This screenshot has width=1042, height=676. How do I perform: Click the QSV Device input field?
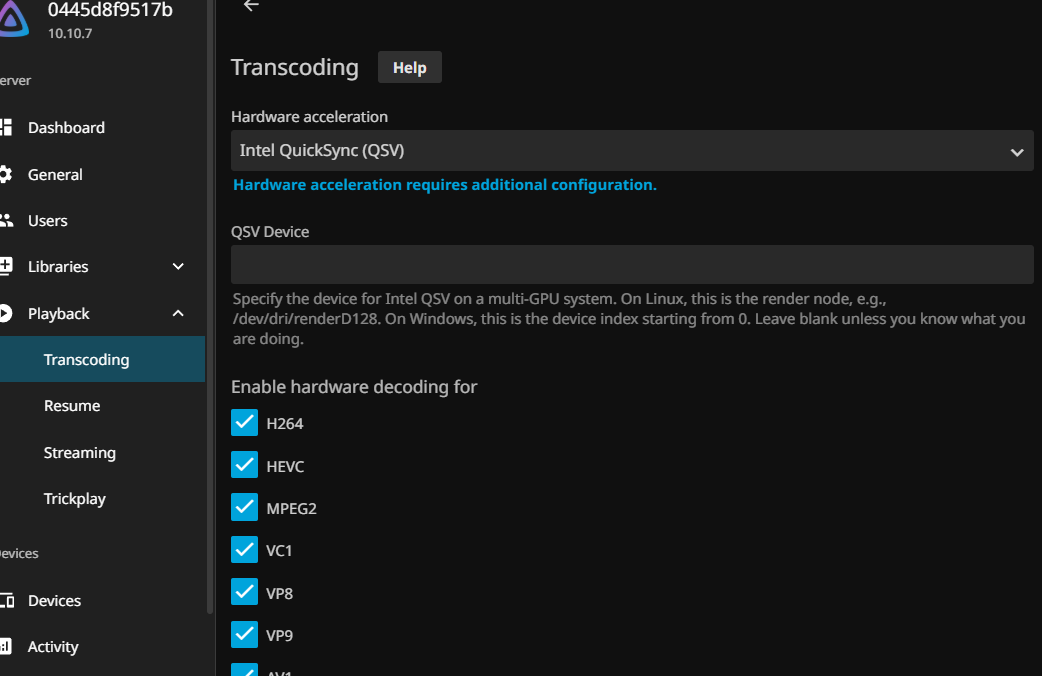632,263
